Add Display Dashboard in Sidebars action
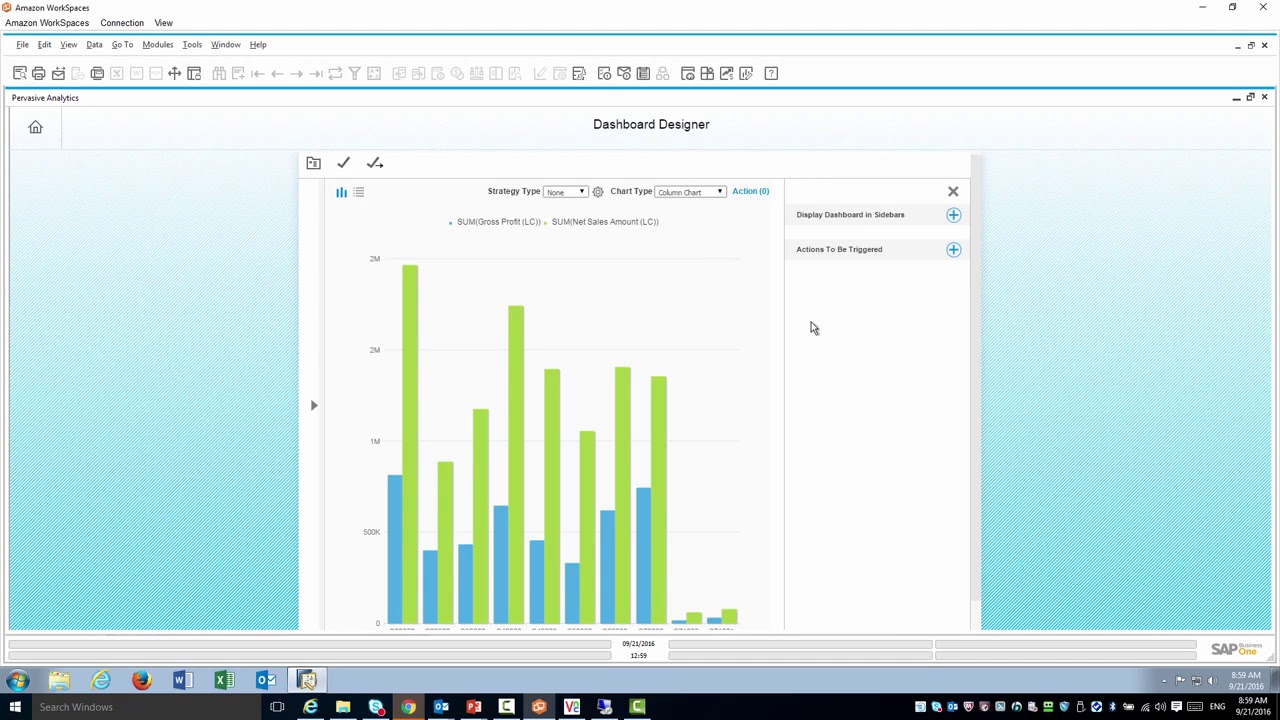Image resolution: width=1280 pixels, height=720 pixels. coord(953,215)
